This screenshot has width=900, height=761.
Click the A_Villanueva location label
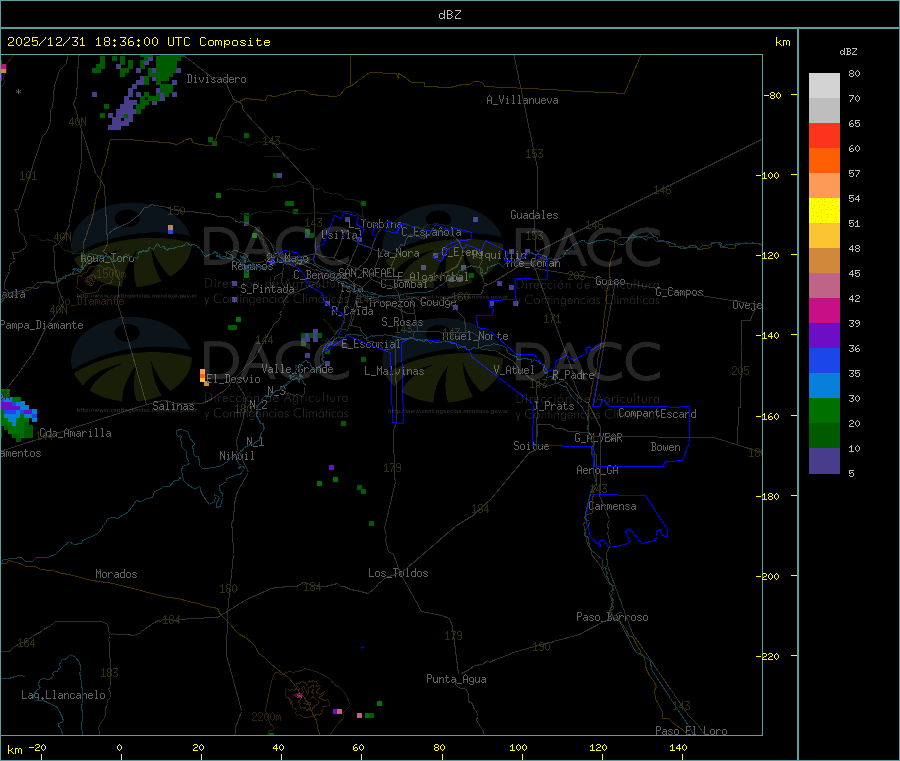522,100
